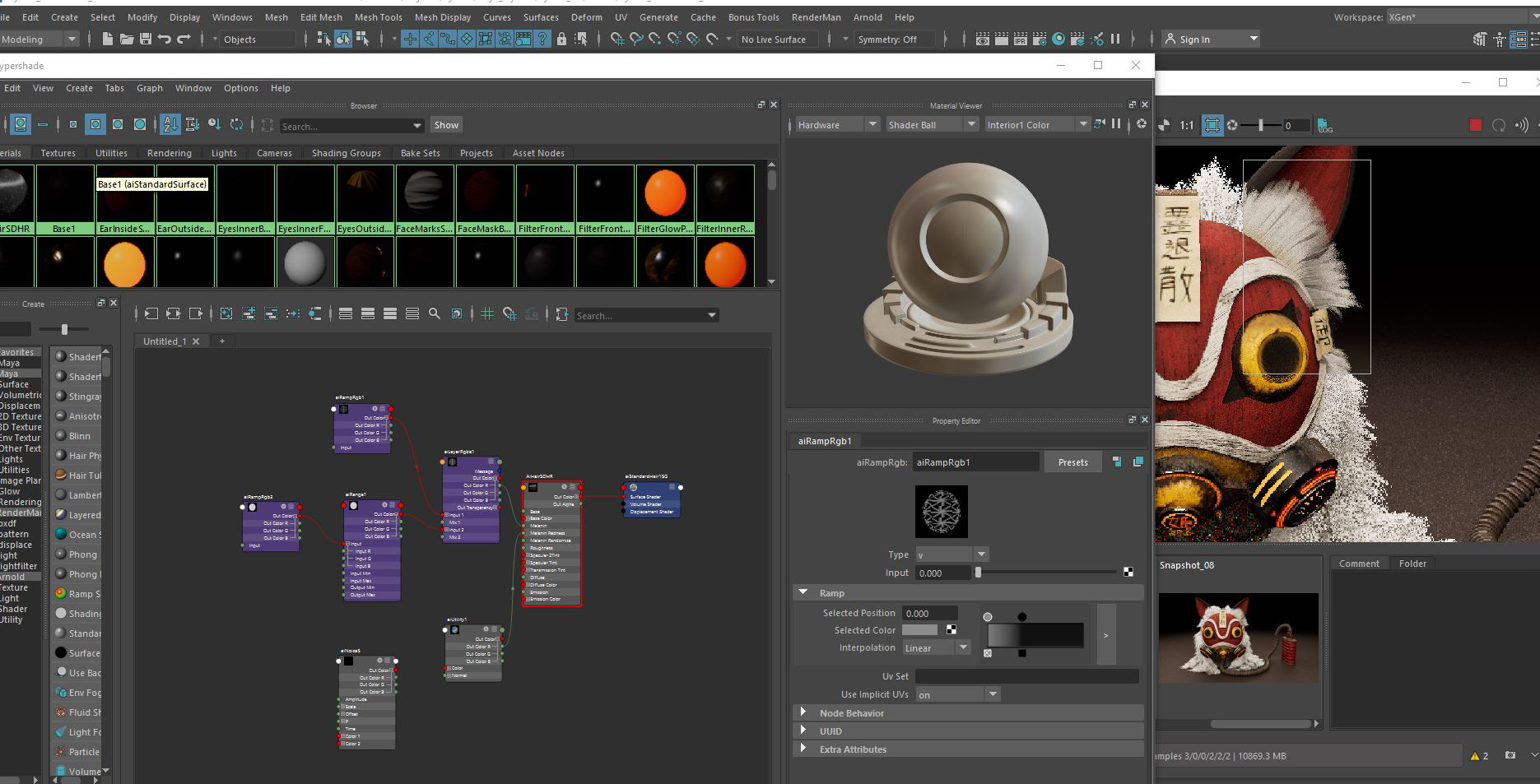Pause the Material Viewer rendering

click(x=1116, y=124)
